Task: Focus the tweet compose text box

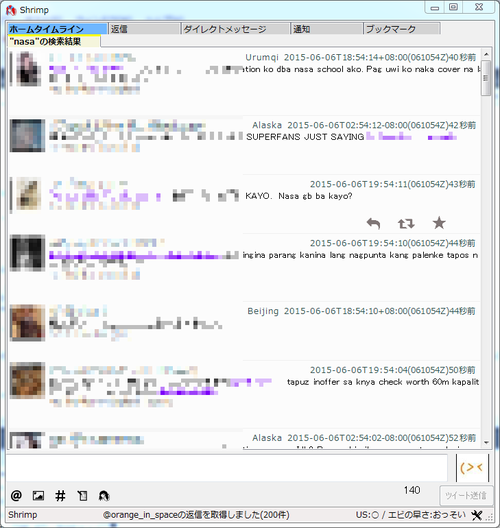Action: tap(227, 467)
